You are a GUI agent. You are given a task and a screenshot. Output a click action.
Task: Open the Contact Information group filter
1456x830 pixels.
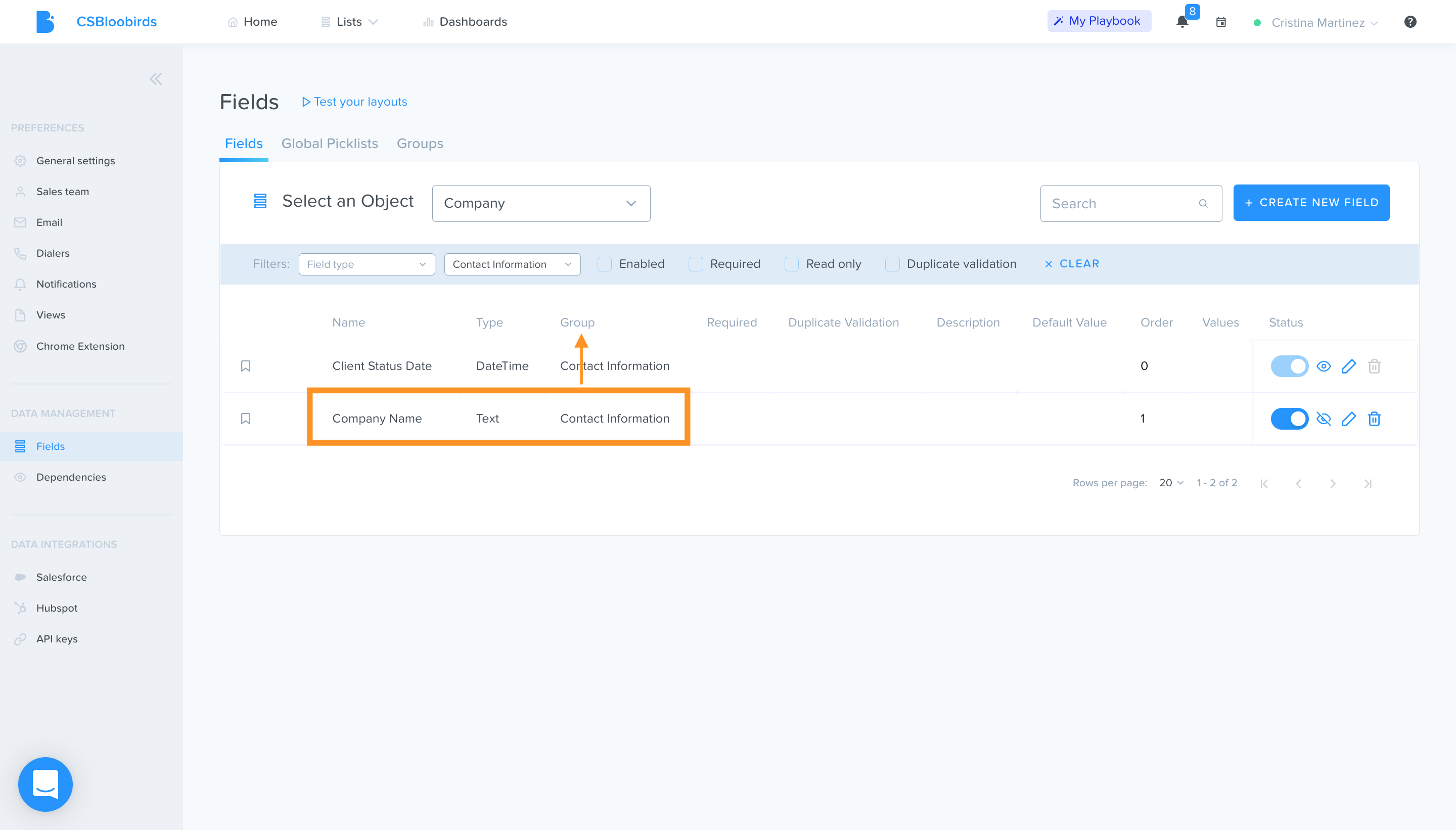[x=512, y=264]
